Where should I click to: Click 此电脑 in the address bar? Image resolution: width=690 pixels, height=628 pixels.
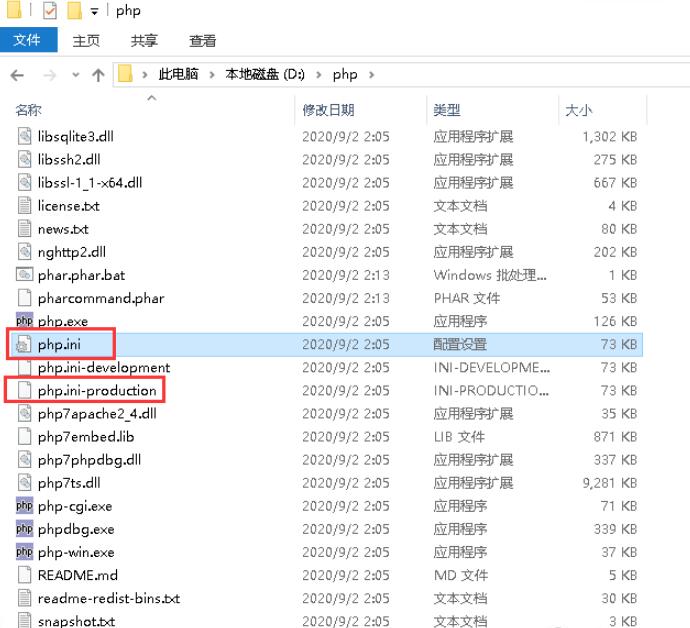click(178, 74)
